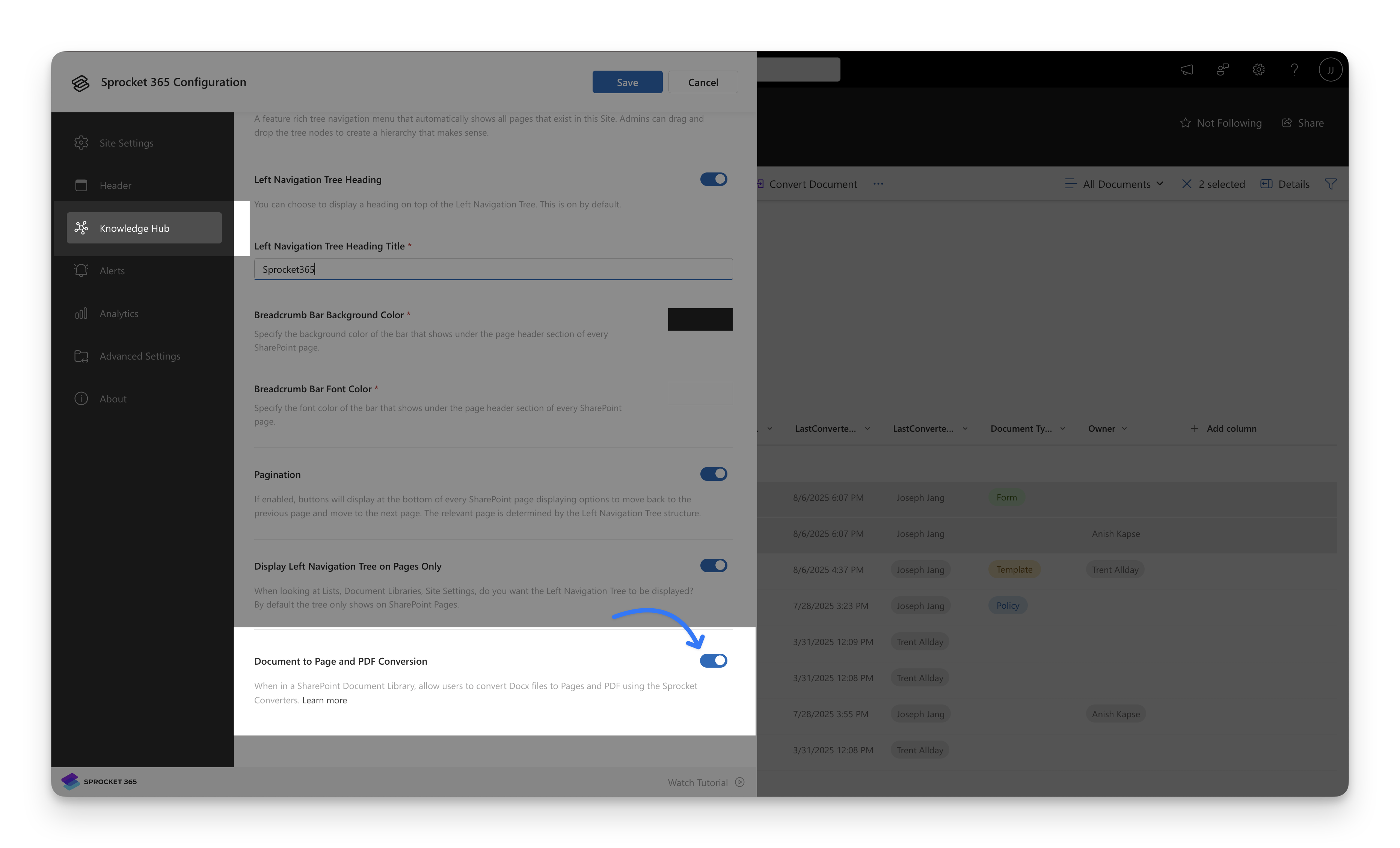This screenshot has width=1400, height=848.
Task: View the Analytics section
Action: [x=119, y=313]
